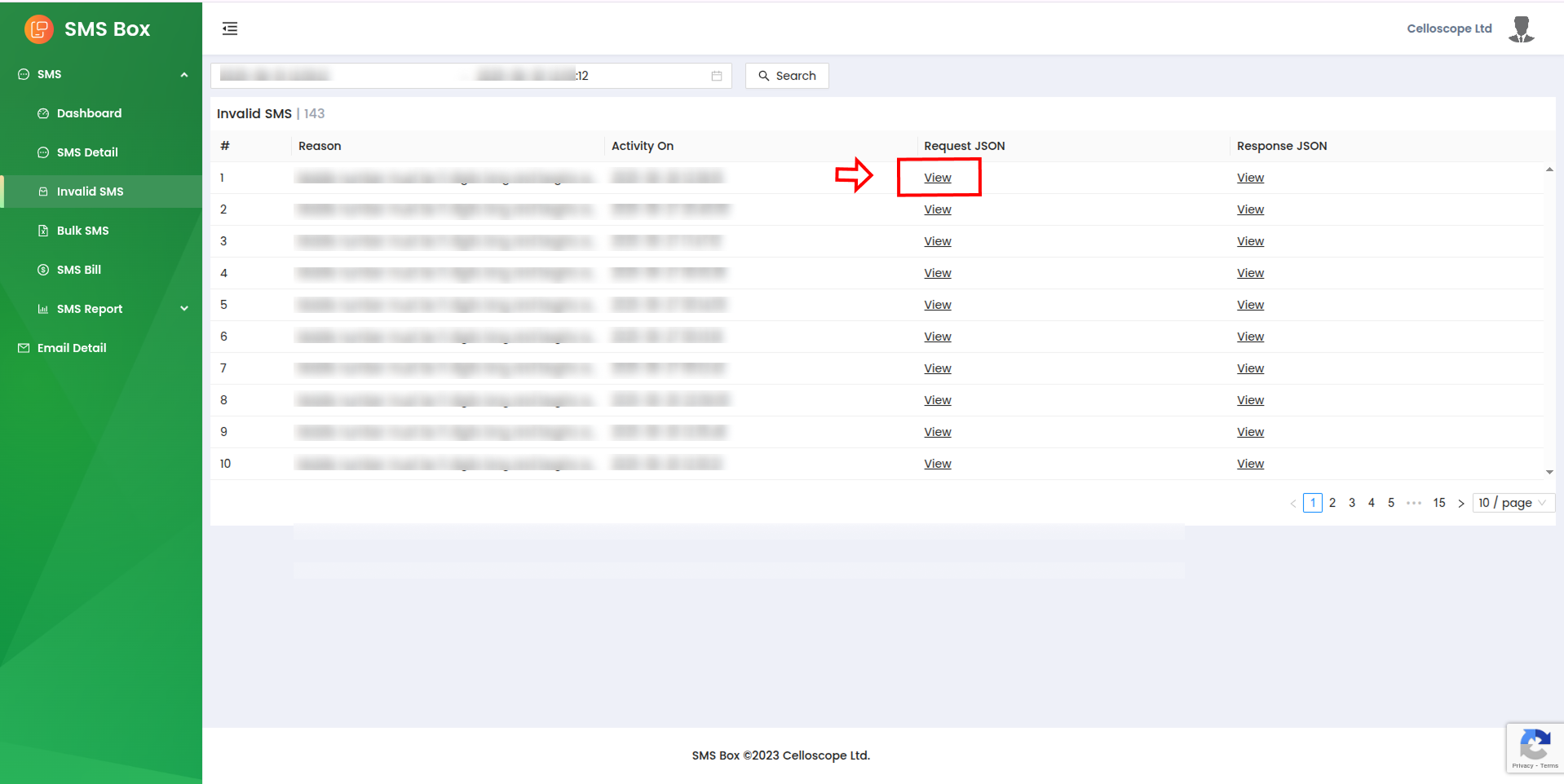
Task: Open Email Detail menu item
Action: pyautogui.click(x=72, y=348)
